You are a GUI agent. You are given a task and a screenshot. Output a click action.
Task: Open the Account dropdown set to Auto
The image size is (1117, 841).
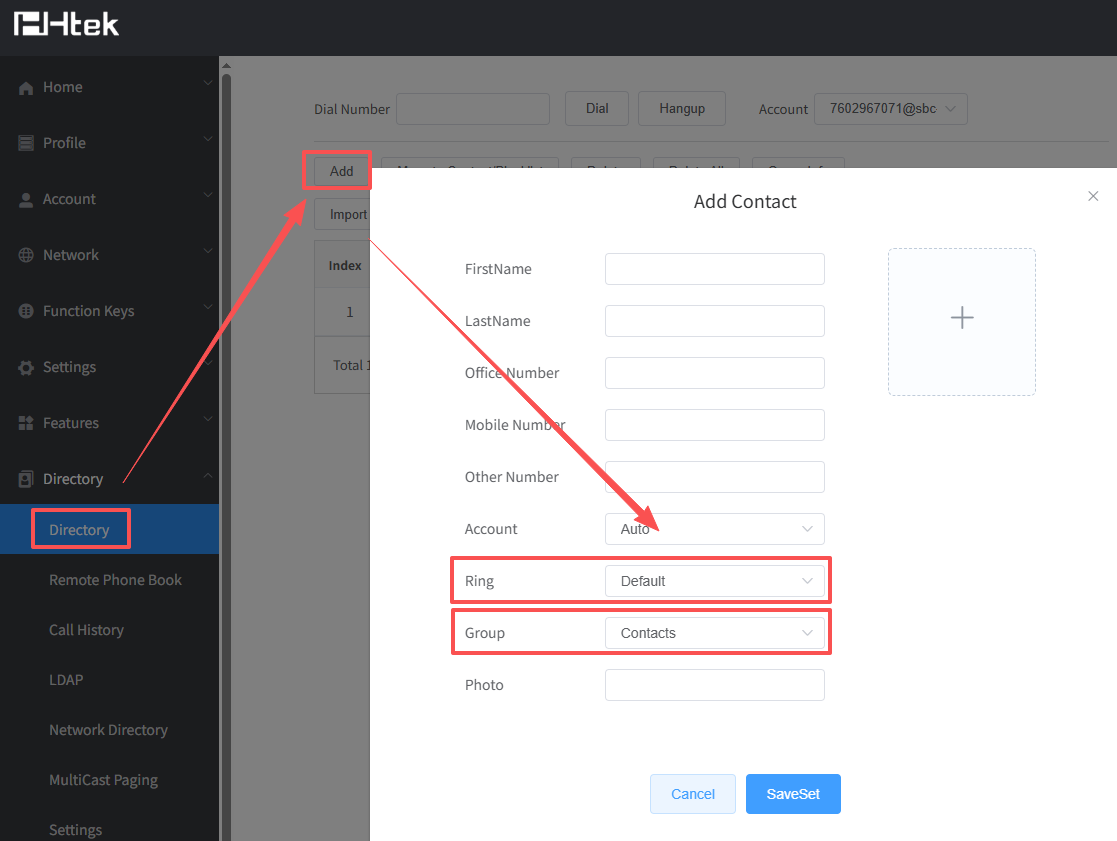pos(714,529)
